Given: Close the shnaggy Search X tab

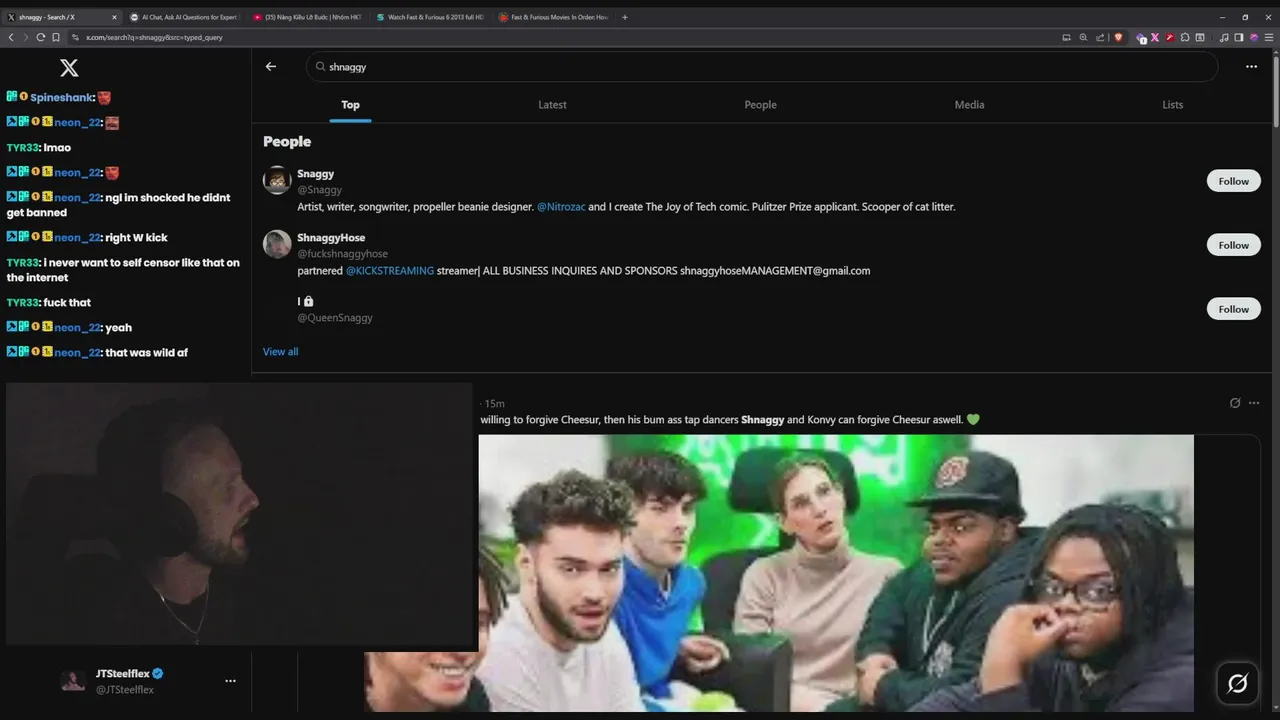Looking at the screenshot, I should point(114,17).
